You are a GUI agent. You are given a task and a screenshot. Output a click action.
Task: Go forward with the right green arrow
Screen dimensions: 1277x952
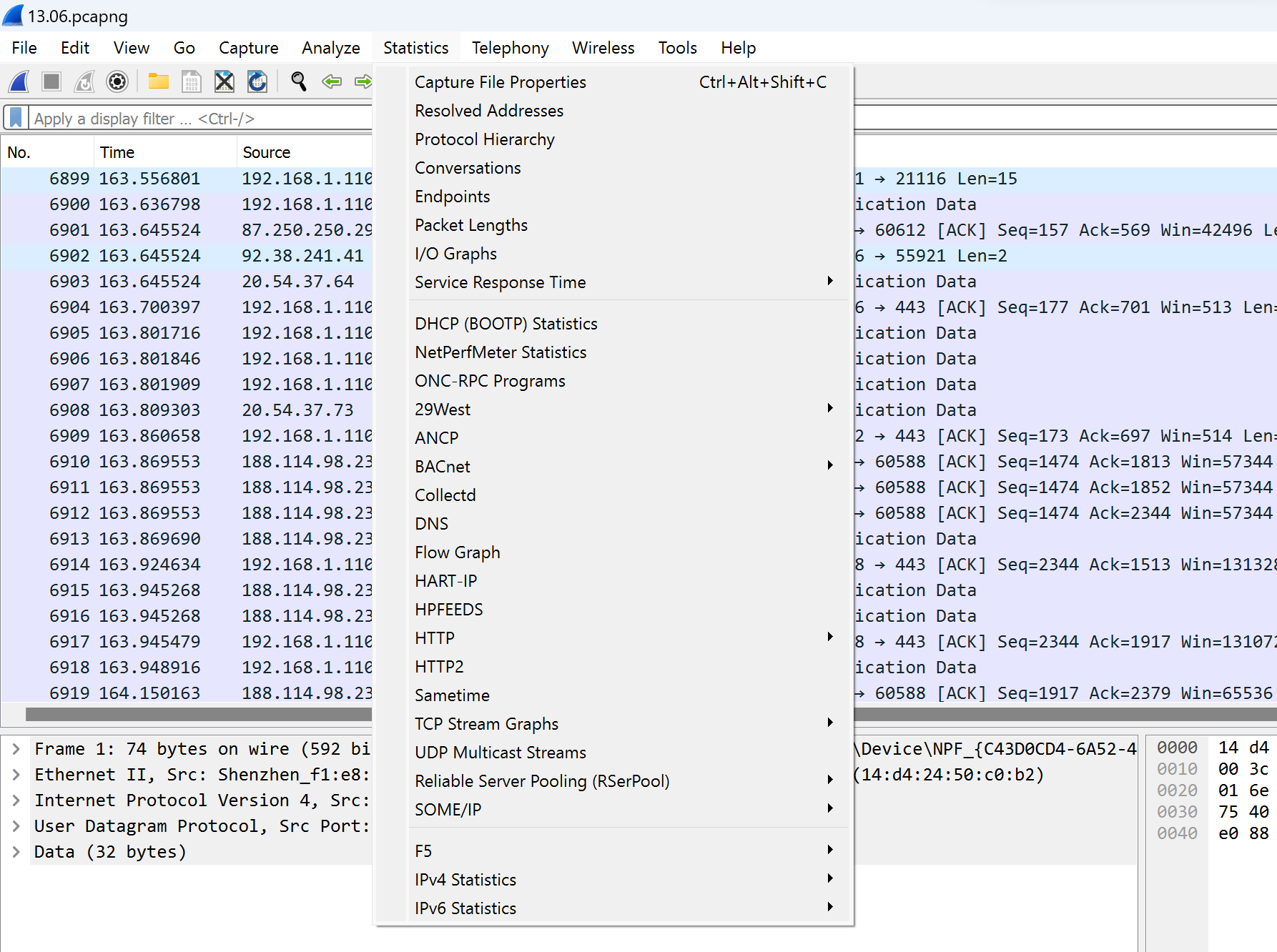(363, 81)
